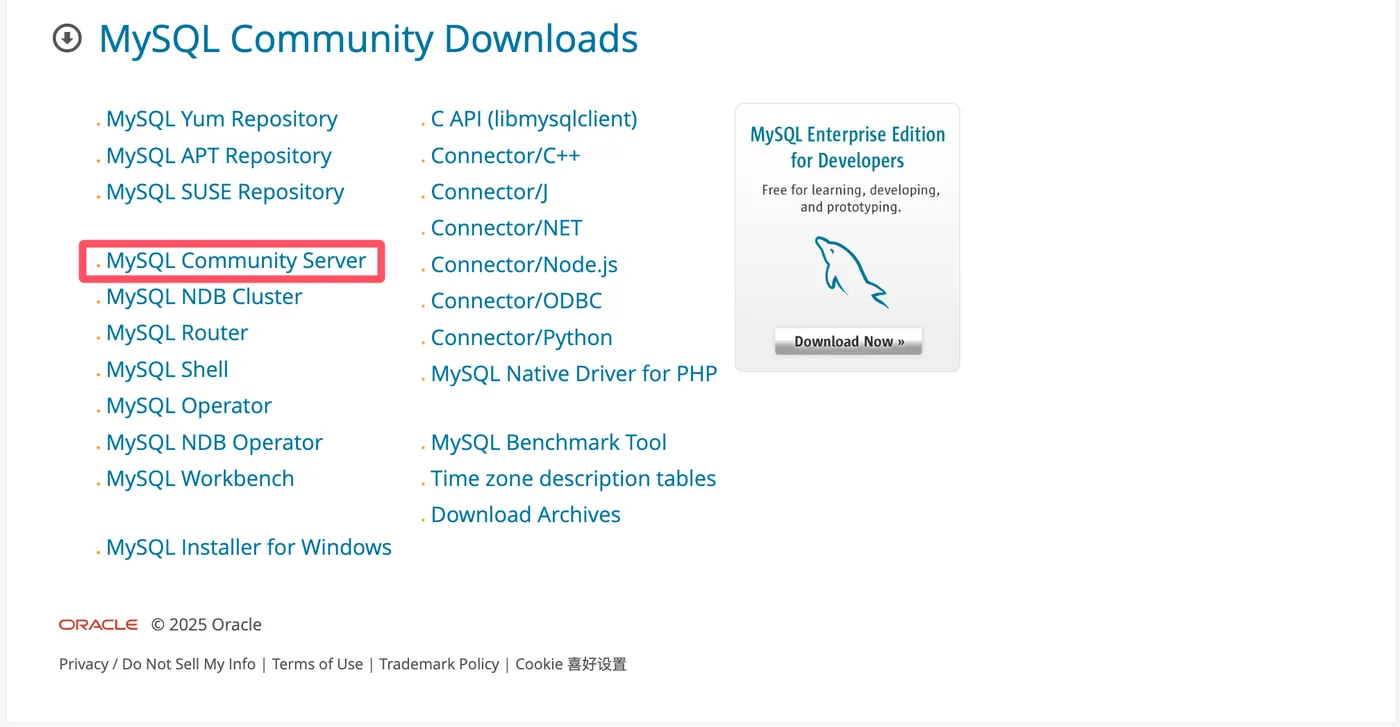This screenshot has width=1400, height=727.
Task: Click the © 2025 Oracle copyright text
Action: [x=206, y=625]
